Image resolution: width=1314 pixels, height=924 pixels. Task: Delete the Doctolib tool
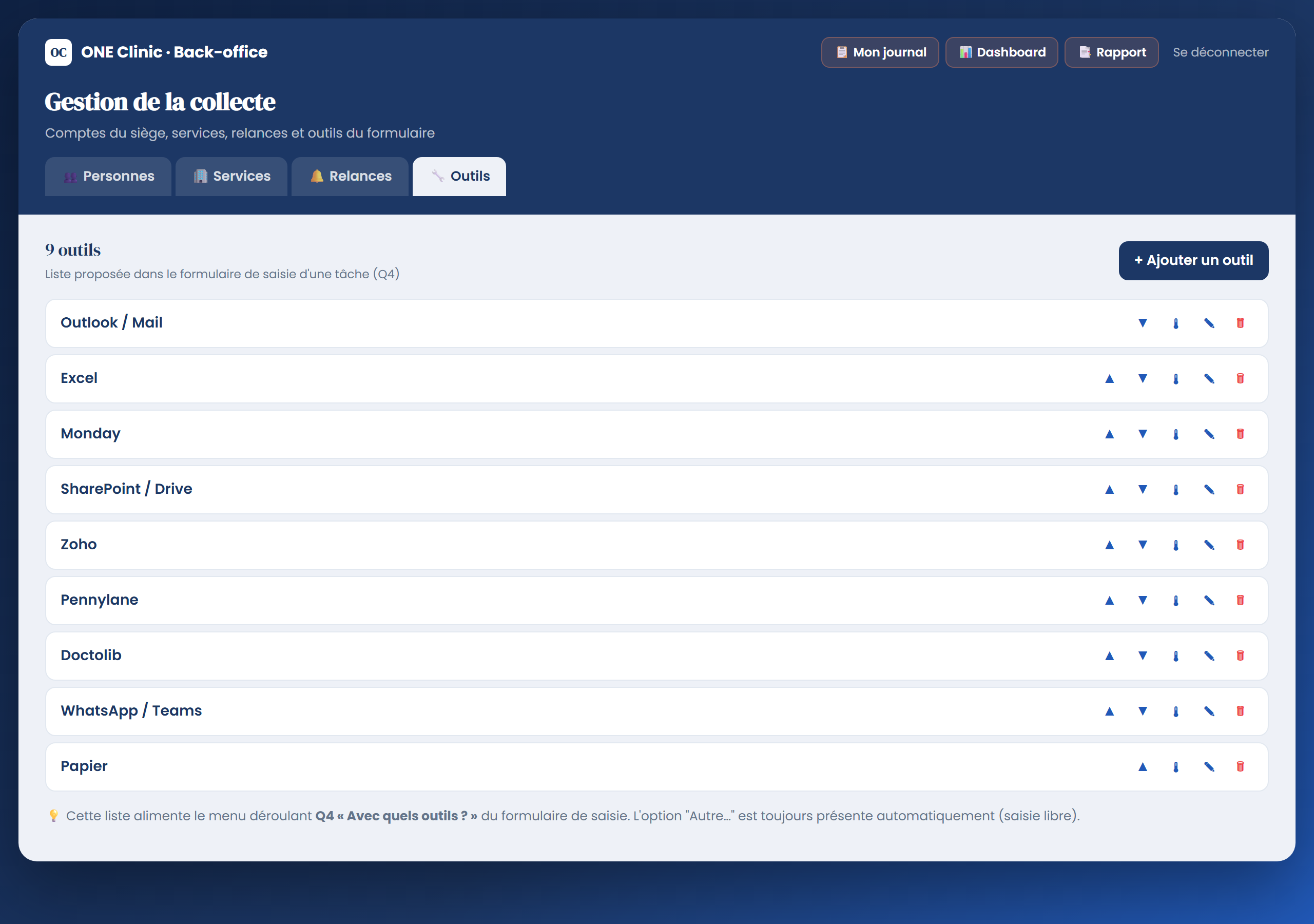coord(1240,656)
